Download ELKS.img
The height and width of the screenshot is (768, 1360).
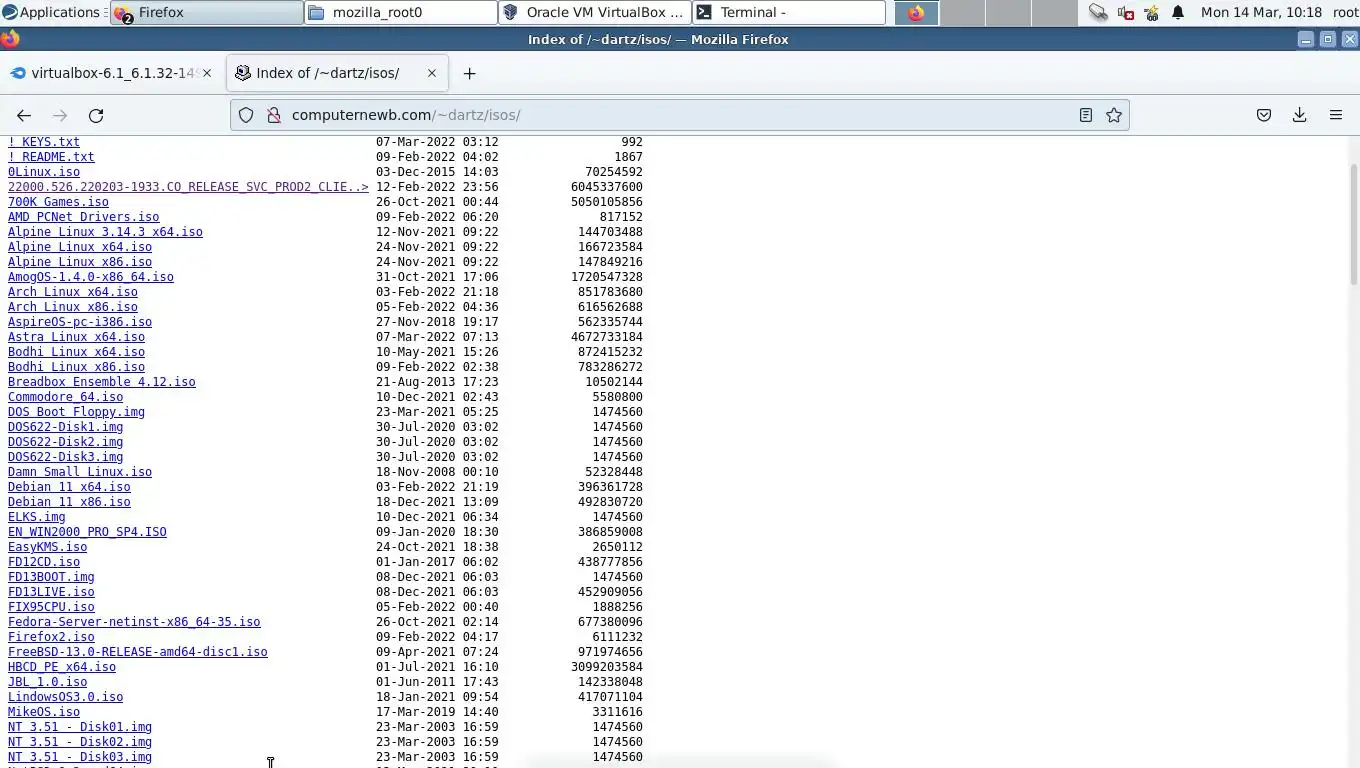click(37, 517)
